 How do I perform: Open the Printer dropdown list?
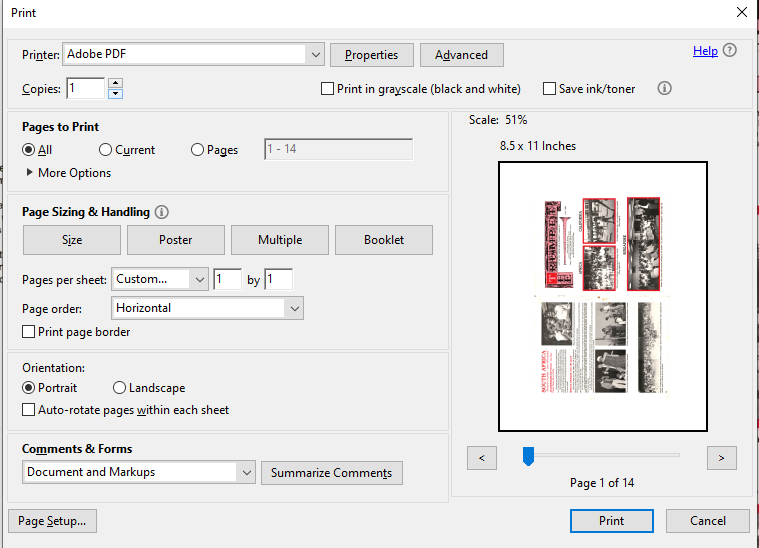point(316,54)
